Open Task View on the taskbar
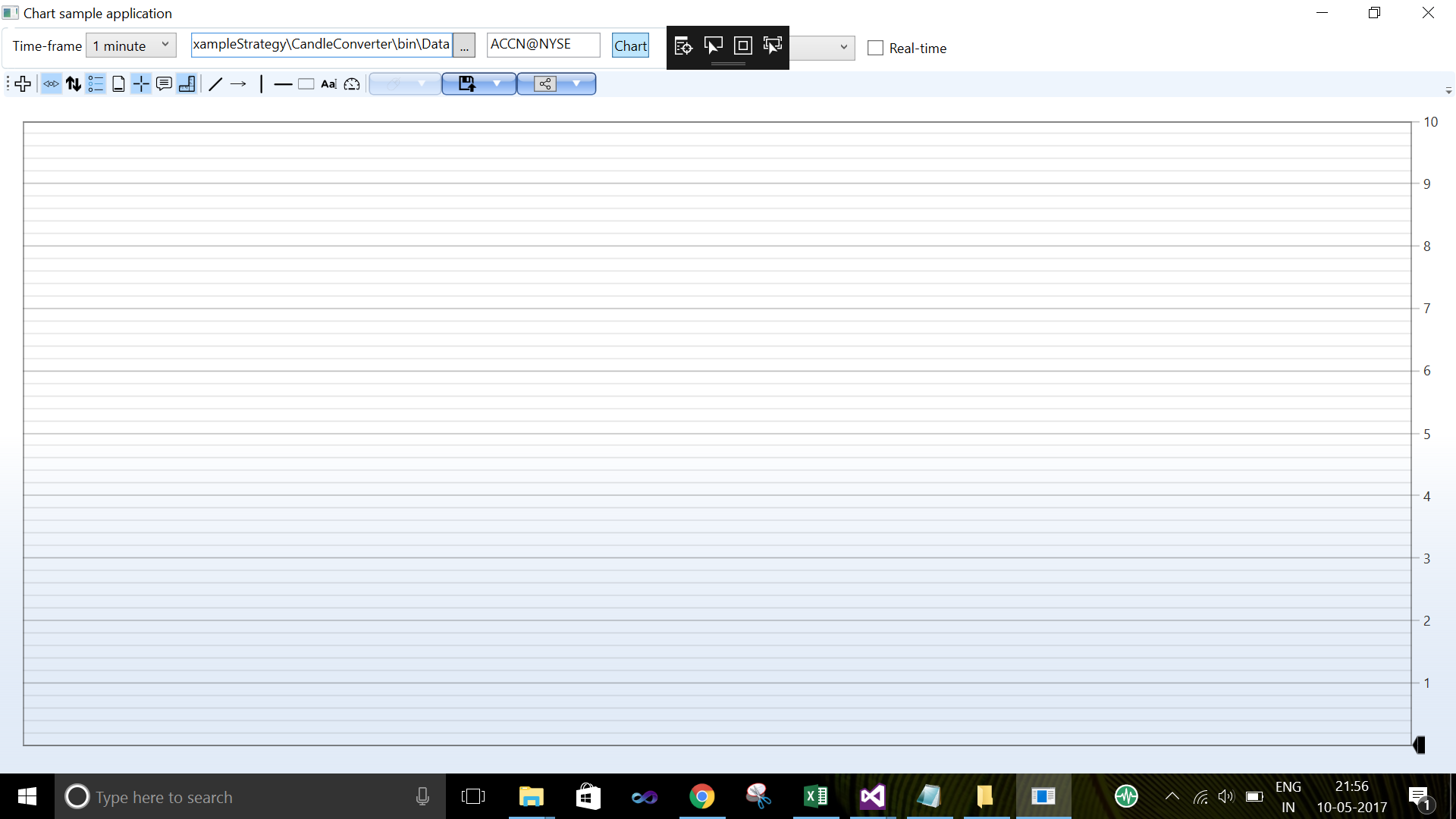This screenshot has width=1456, height=819. point(473,796)
